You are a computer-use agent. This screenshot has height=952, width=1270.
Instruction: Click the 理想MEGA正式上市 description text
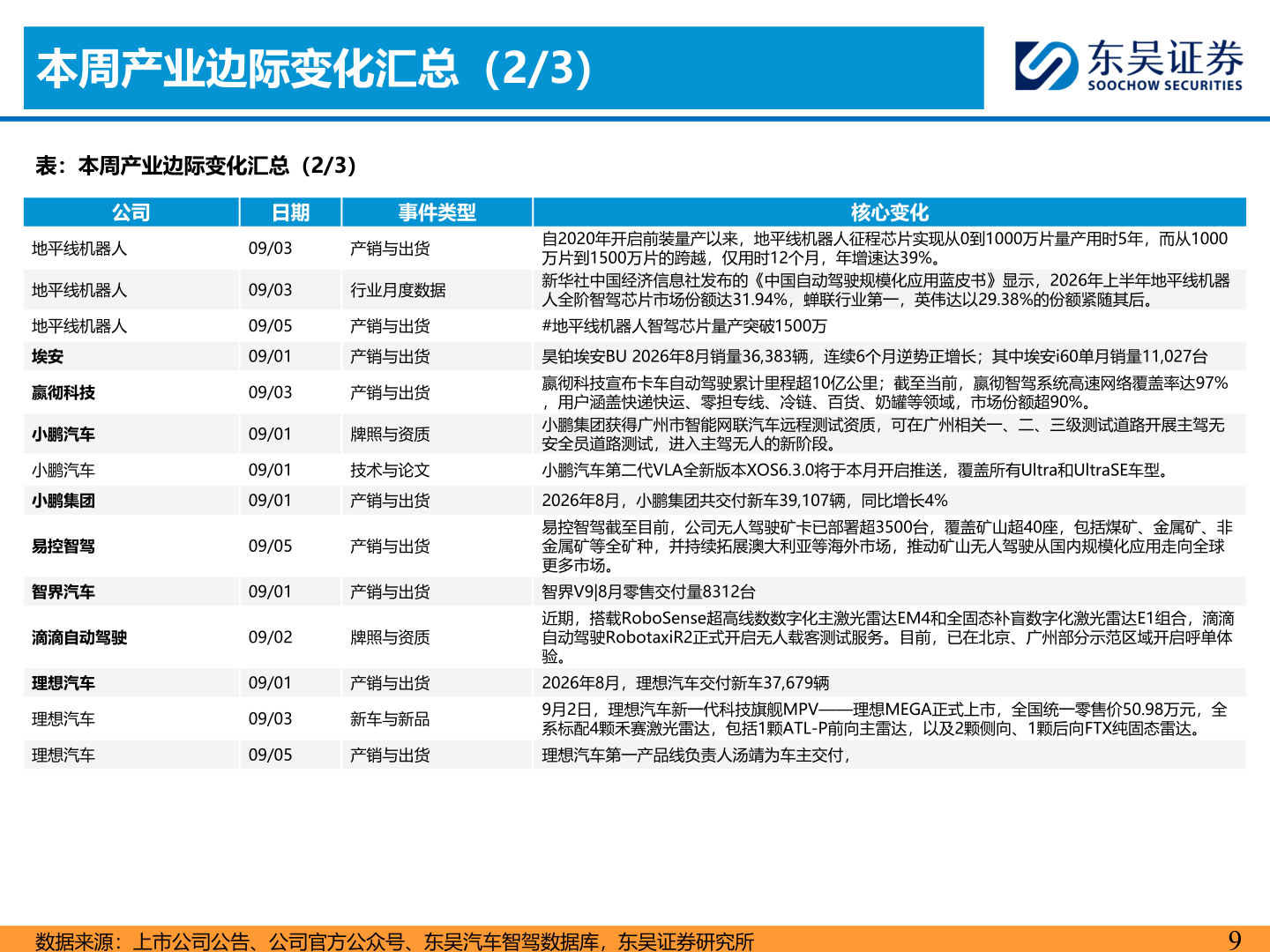coord(885,719)
